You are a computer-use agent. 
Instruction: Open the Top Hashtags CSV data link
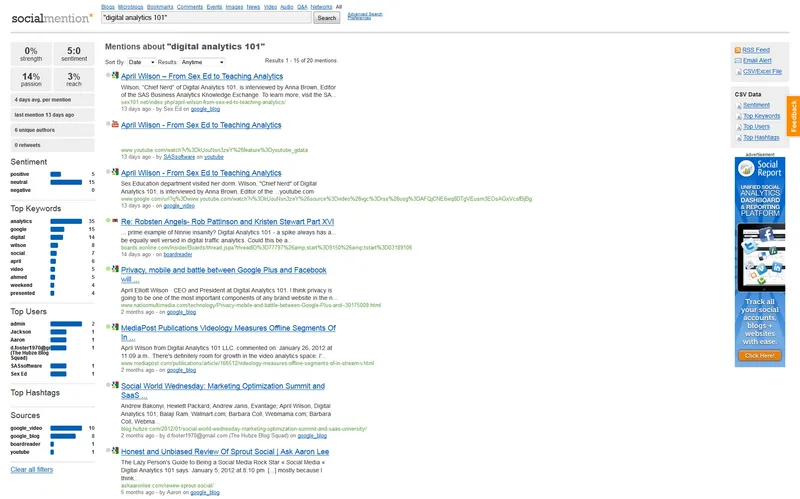point(761,138)
